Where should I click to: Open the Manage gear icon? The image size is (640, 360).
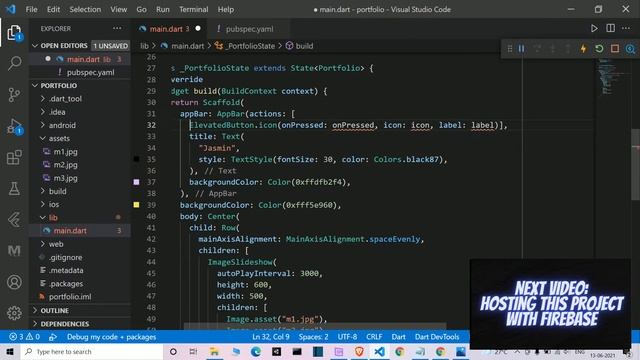coord(14,313)
